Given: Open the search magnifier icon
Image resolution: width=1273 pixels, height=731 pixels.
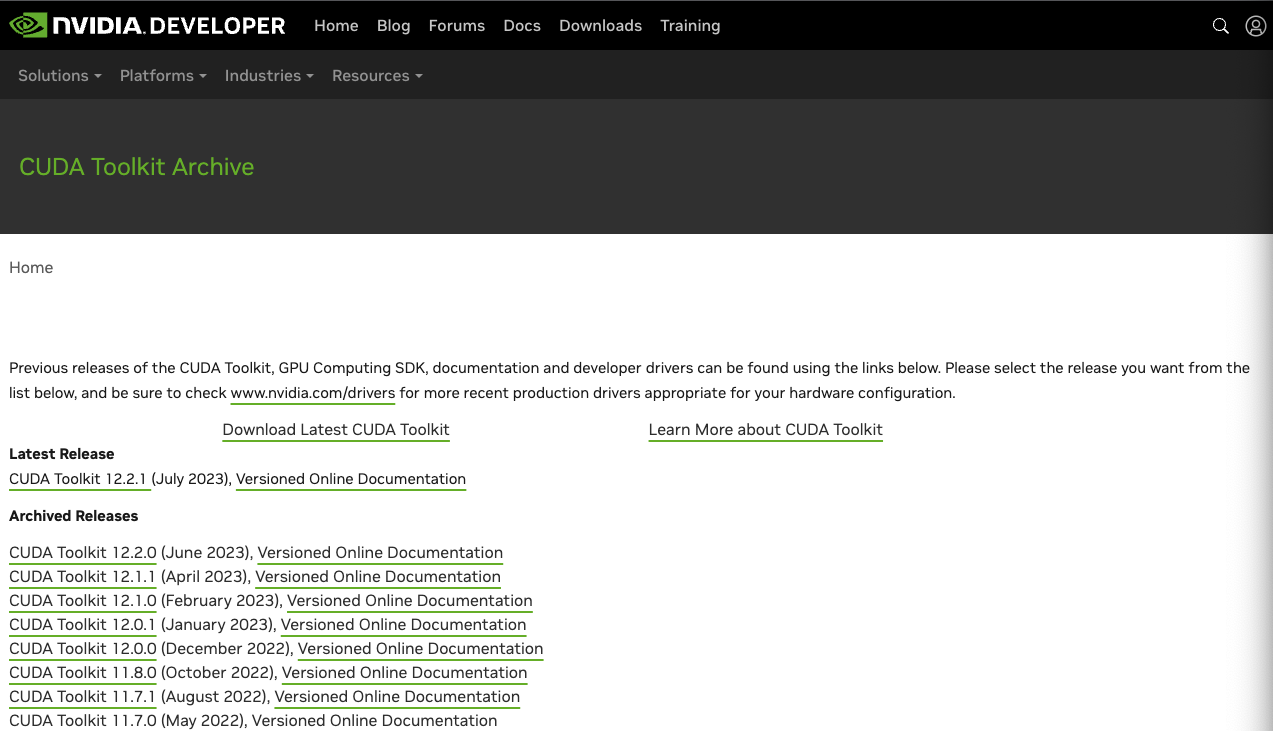Looking at the screenshot, I should click(1220, 26).
